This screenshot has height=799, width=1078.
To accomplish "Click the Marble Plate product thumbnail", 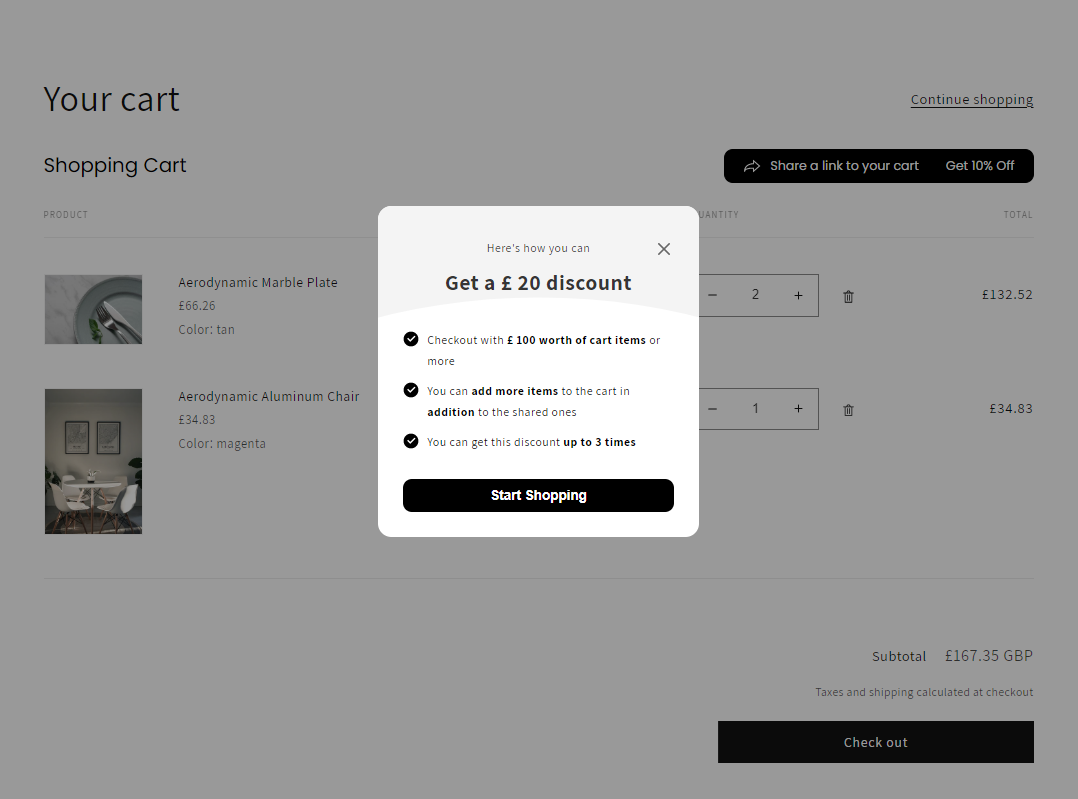I will (x=93, y=309).
